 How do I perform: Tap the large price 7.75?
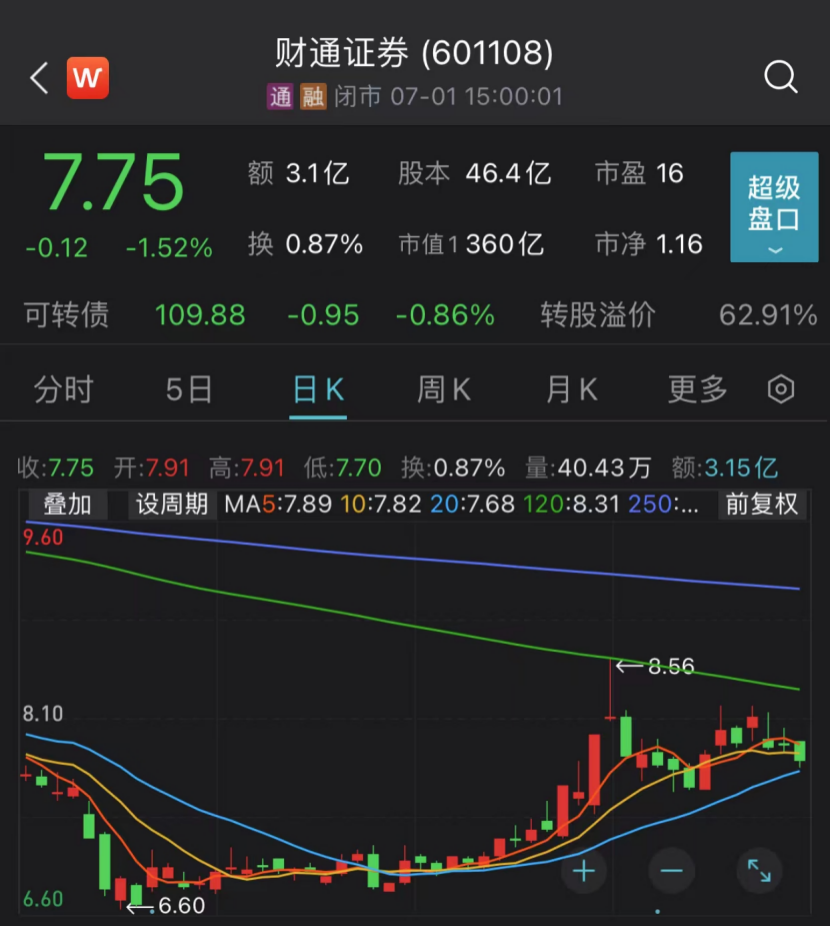pyautogui.click(x=112, y=182)
